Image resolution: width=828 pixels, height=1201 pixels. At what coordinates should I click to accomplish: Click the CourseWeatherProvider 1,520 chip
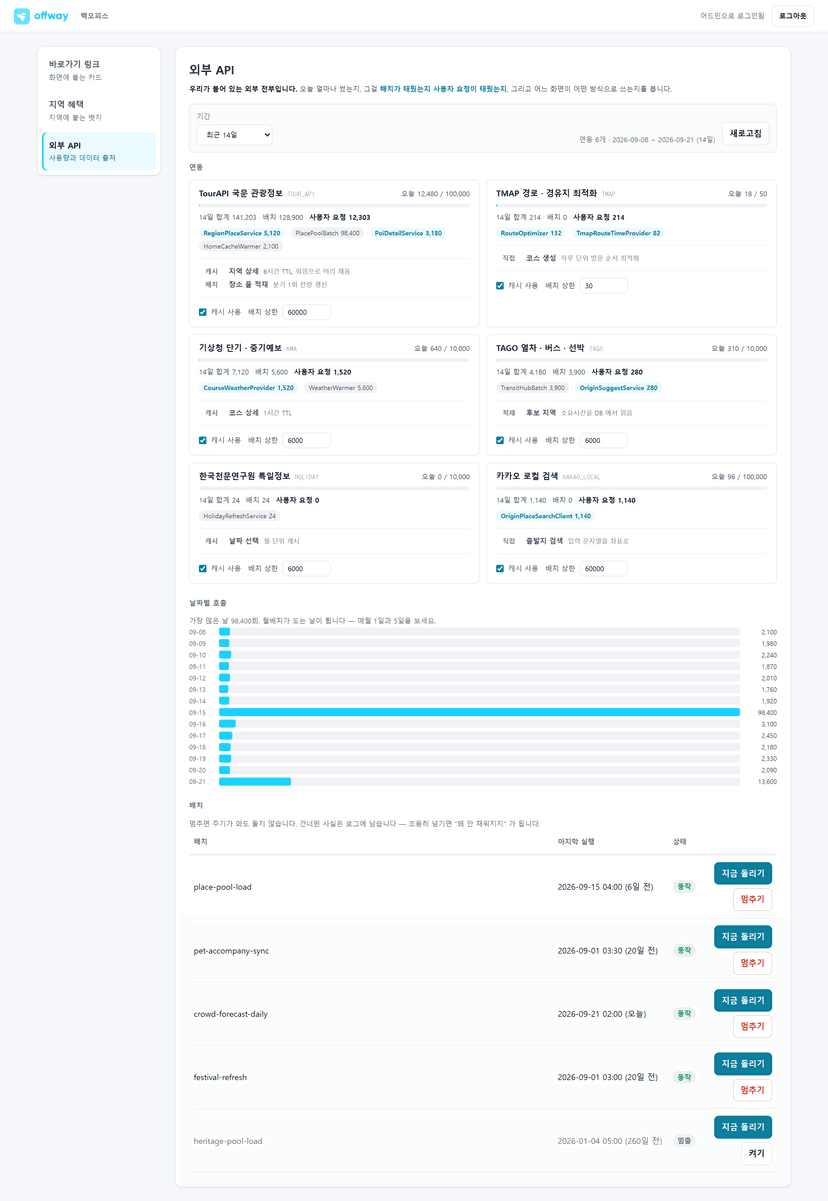click(248, 388)
